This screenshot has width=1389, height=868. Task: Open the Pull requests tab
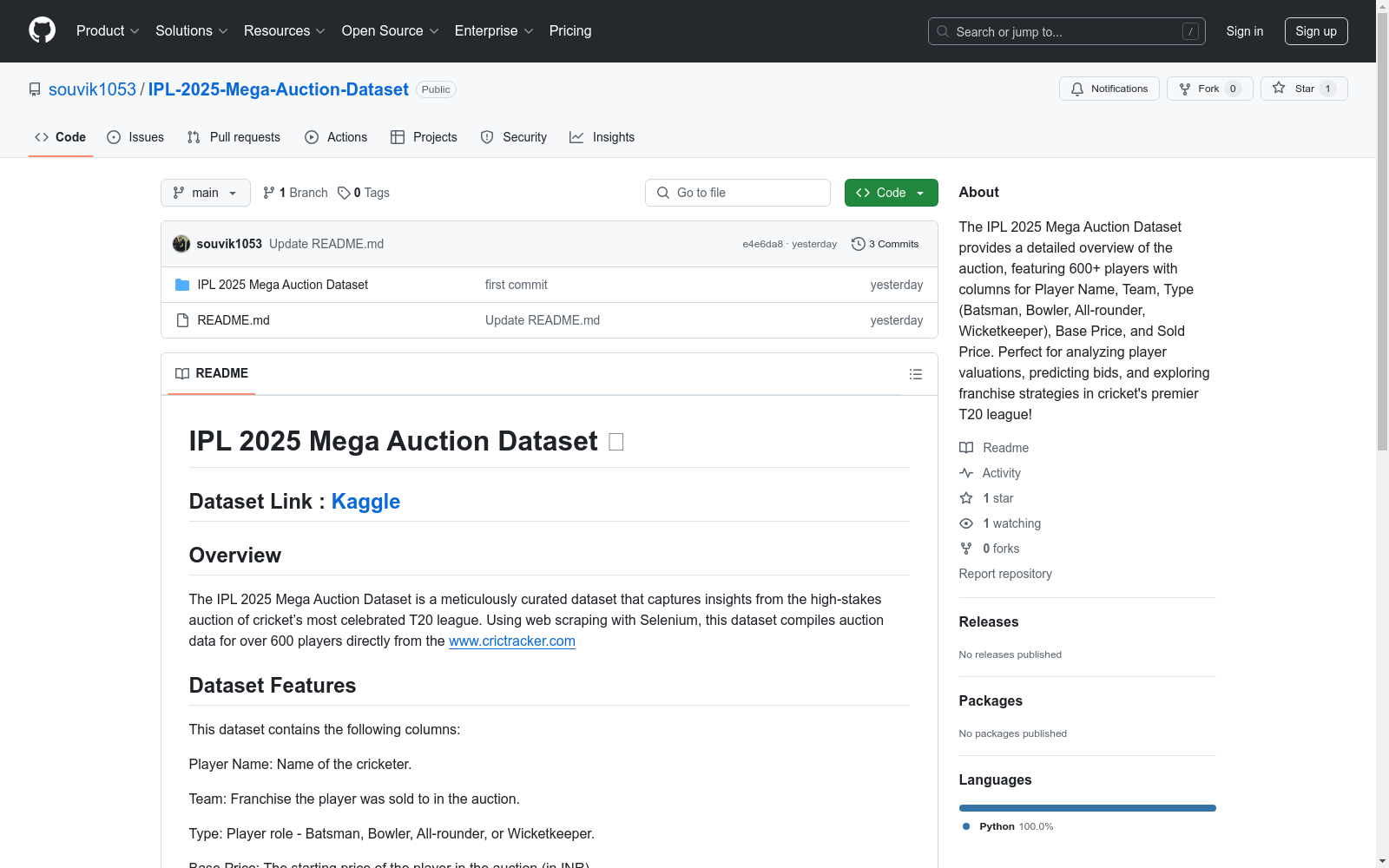[x=234, y=137]
